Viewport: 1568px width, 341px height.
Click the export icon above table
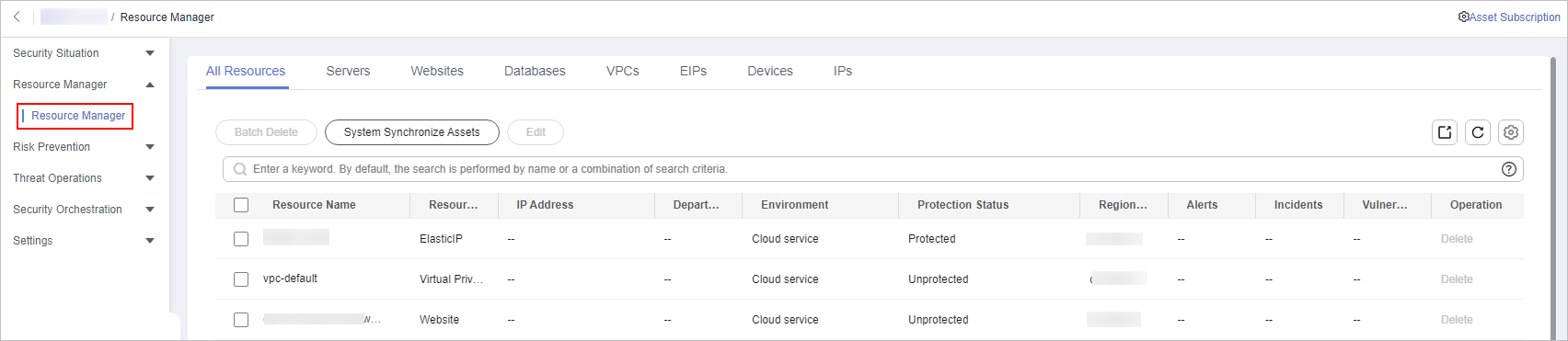(x=1445, y=132)
